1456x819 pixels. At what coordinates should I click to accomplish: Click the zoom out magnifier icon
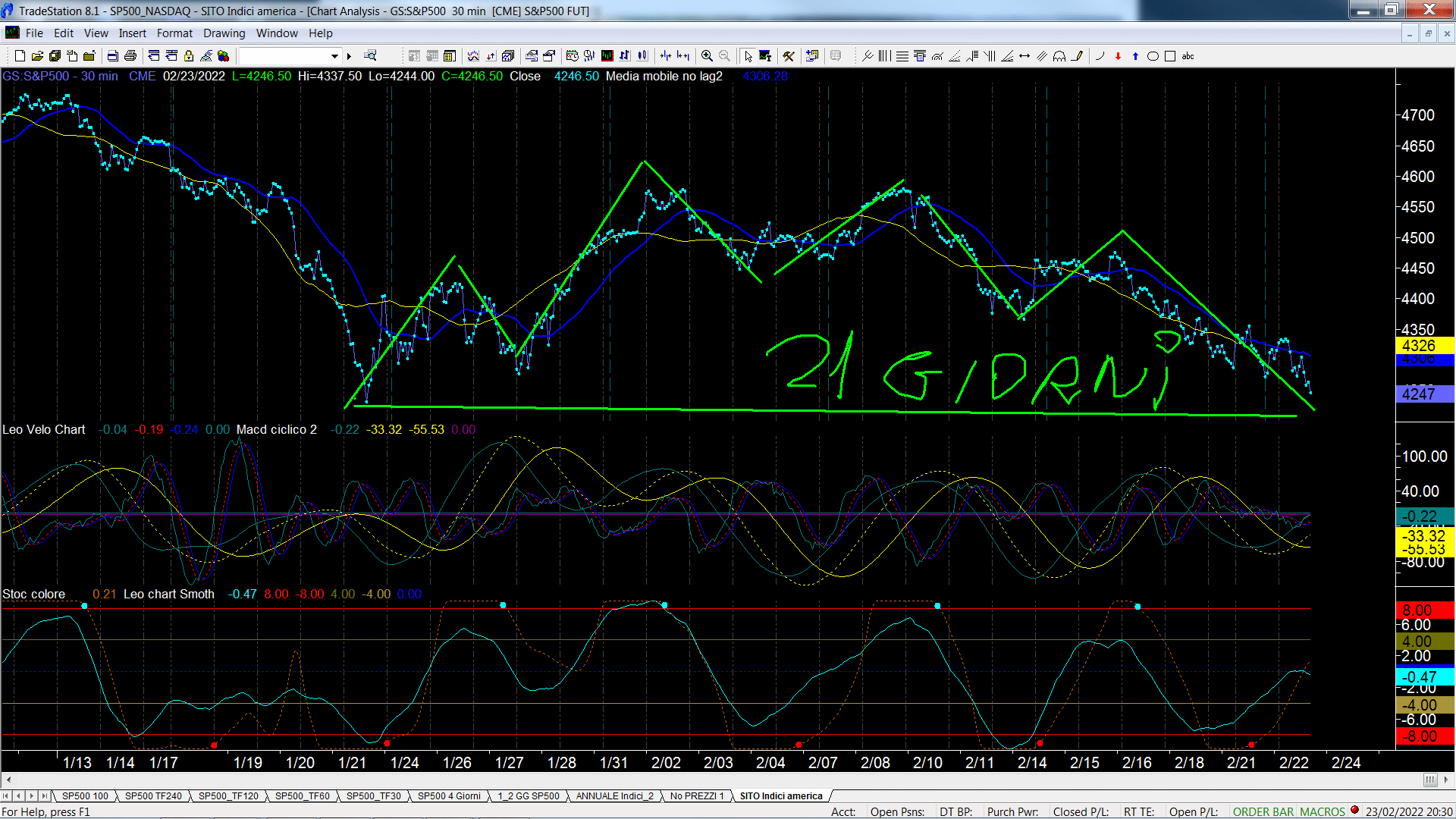point(724,55)
